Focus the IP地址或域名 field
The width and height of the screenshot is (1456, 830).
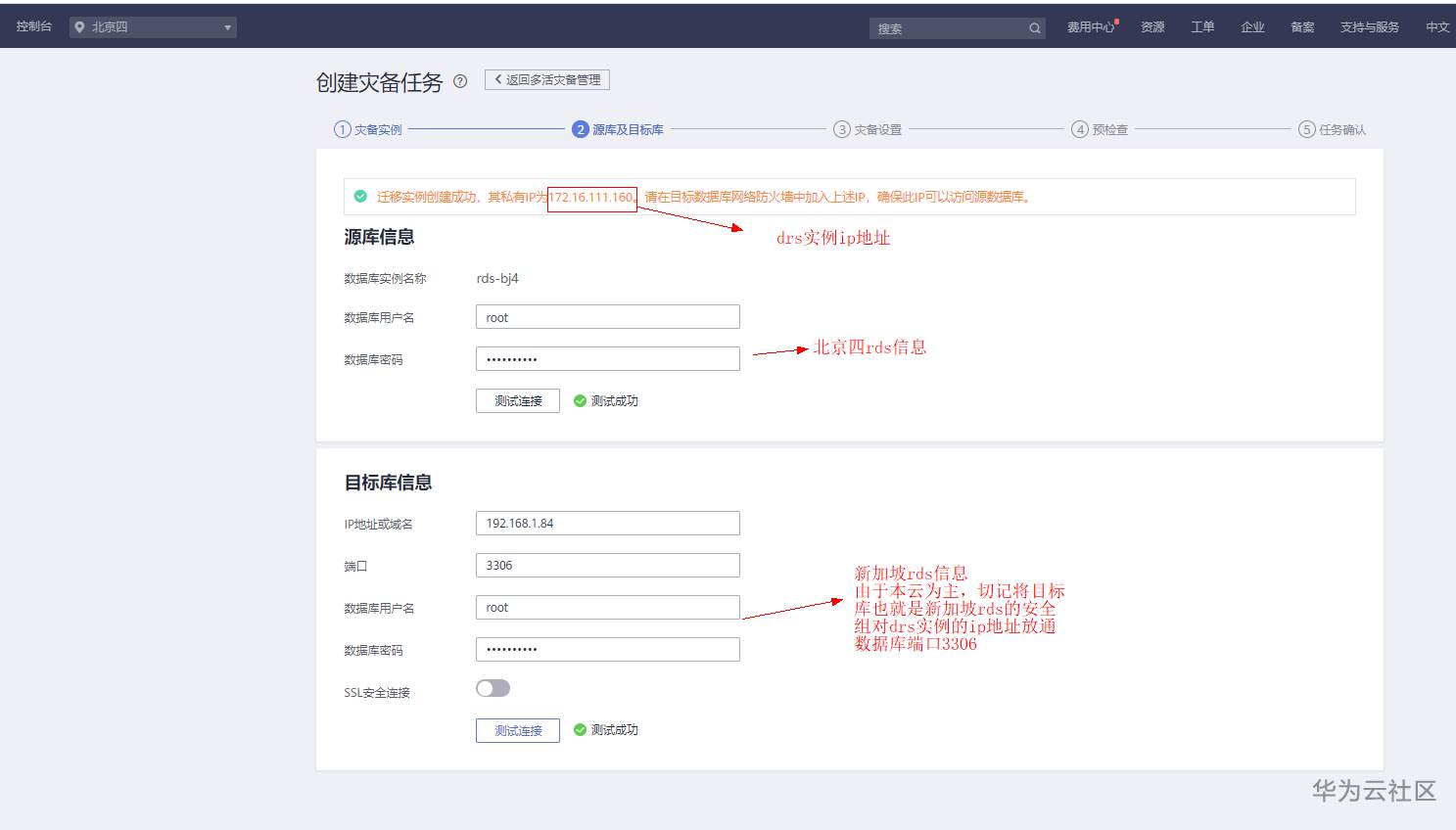[608, 524]
